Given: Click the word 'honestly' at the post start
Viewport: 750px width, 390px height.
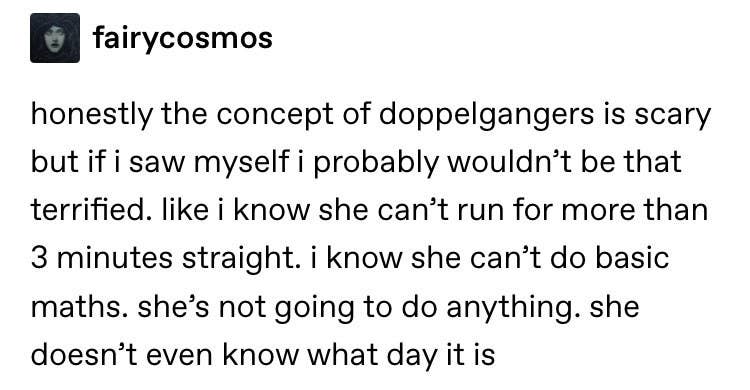Looking at the screenshot, I should (91, 116).
